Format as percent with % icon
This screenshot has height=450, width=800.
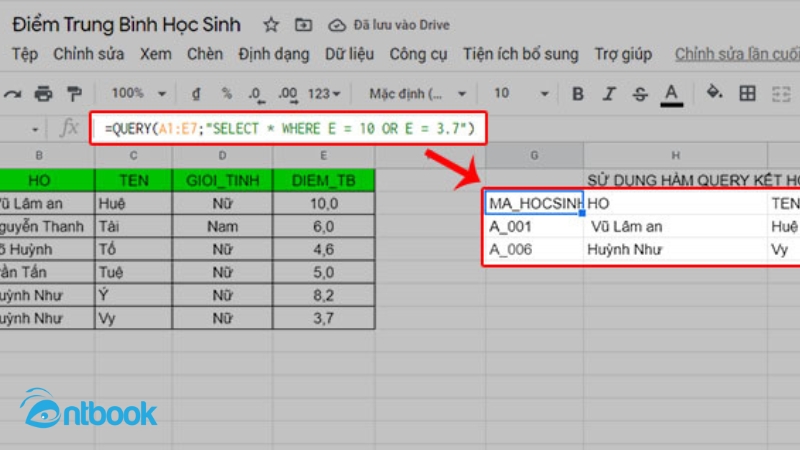pyautogui.click(x=227, y=94)
